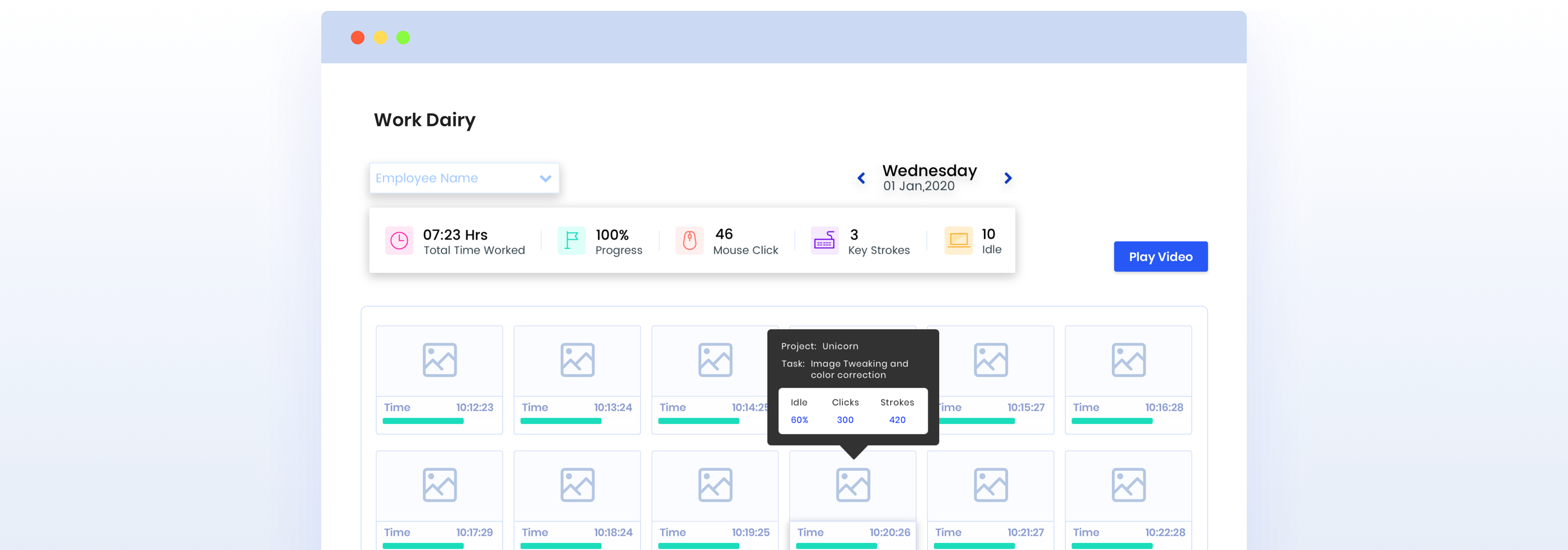The width and height of the screenshot is (1568, 550).
Task: Click the Wednesday date heading
Action: point(929,170)
